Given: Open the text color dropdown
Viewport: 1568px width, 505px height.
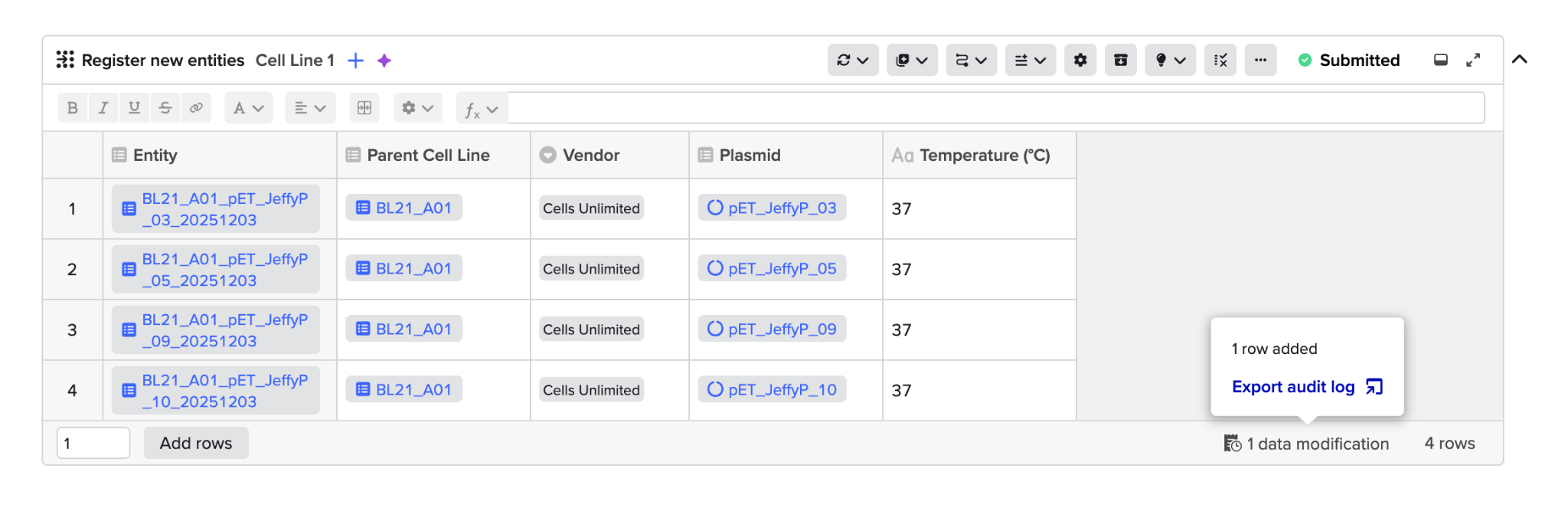Looking at the screenshot, I should (248, 108).
